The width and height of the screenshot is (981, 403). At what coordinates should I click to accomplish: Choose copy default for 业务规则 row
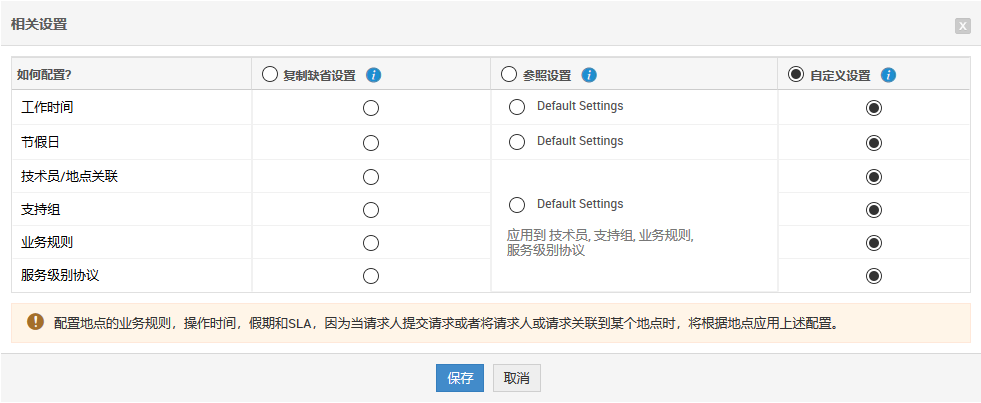(x=371, y=243)
